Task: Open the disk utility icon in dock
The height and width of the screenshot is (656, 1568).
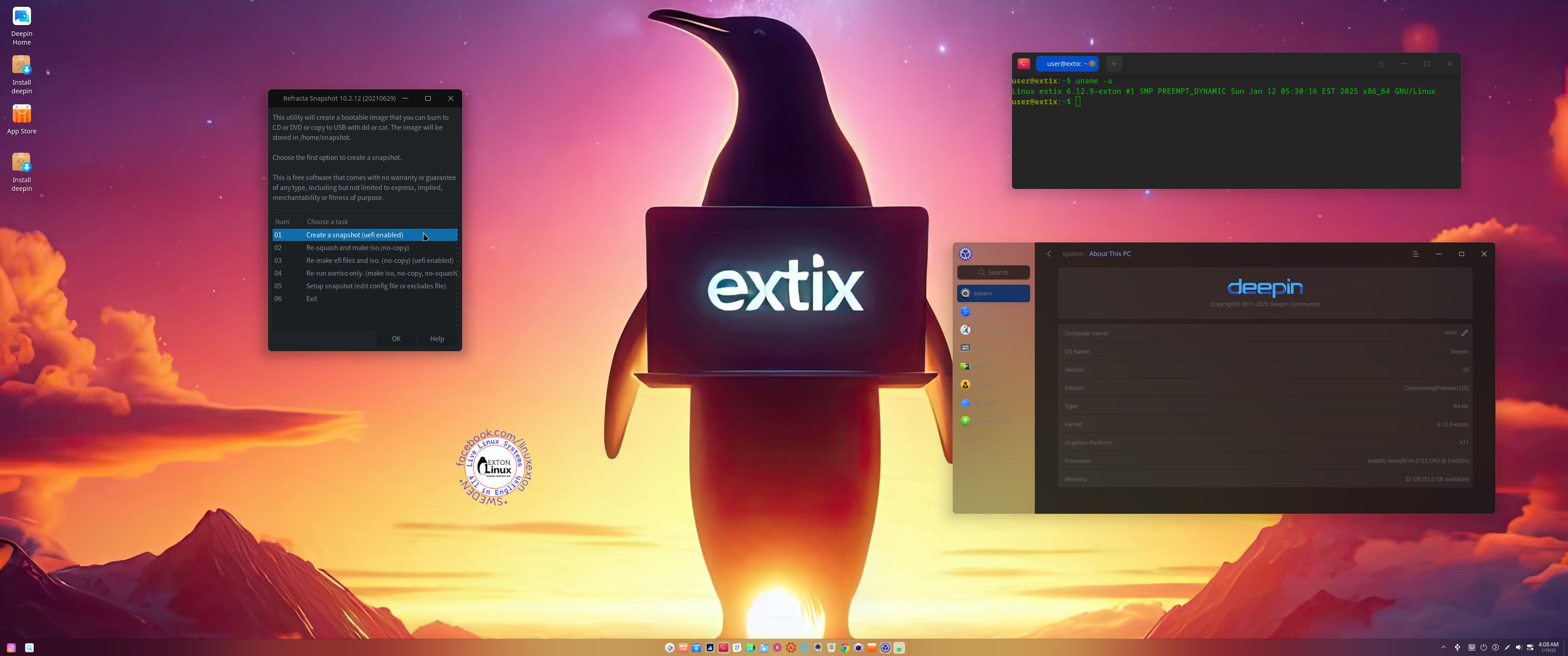Action: (x=818, y=647)
